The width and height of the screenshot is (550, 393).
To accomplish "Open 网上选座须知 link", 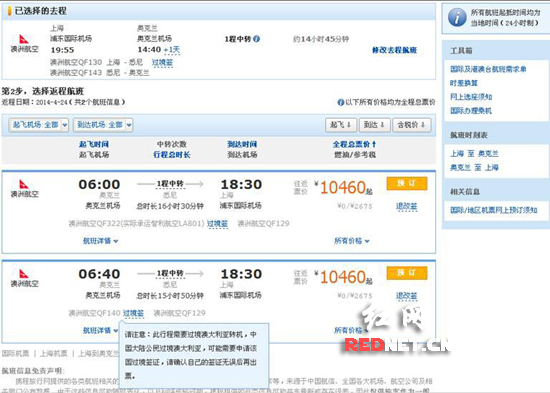I will [471, 97].
